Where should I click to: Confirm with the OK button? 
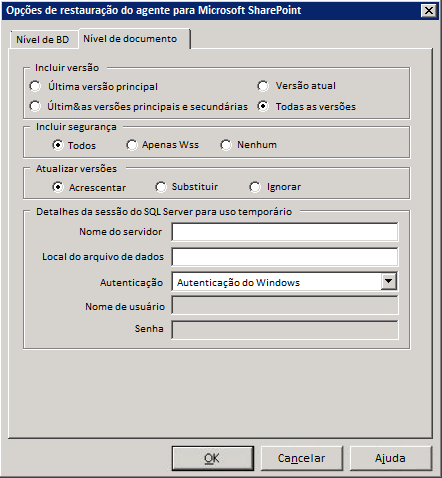pos(213,458)
